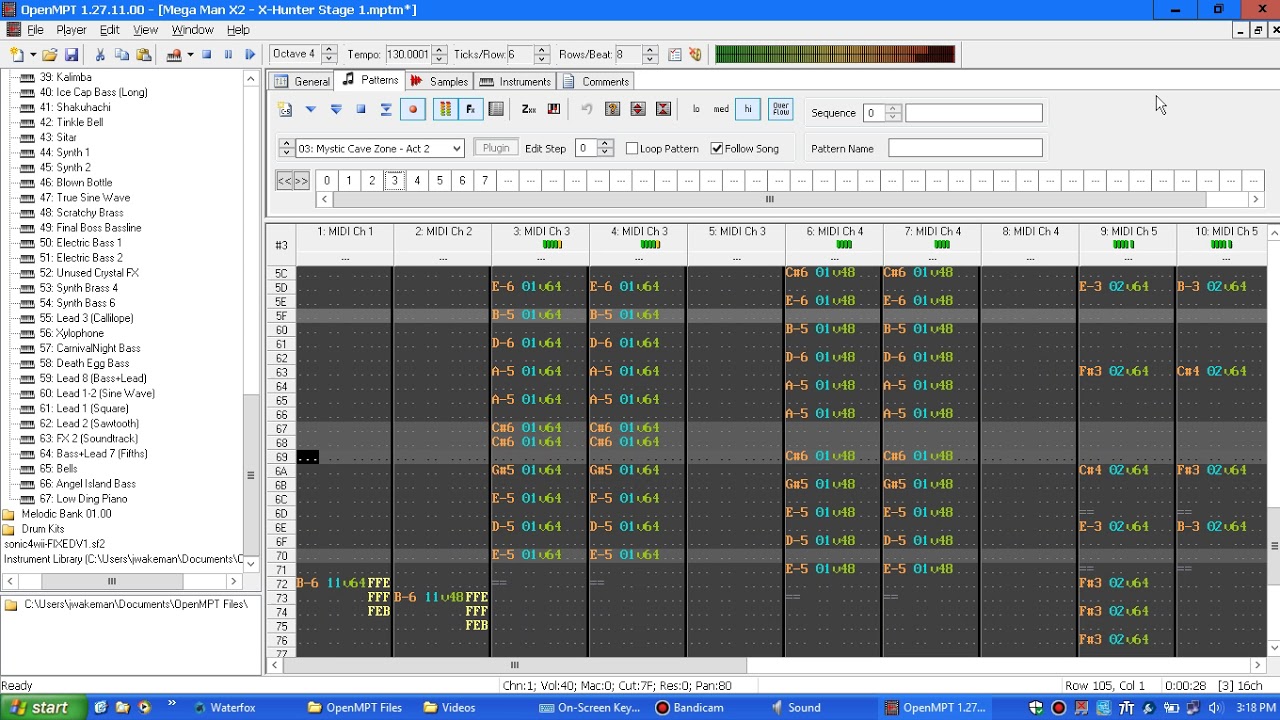Select order position 0 in sequence
The height and width of the screenshot is (720, 1280).
(327, 181)
